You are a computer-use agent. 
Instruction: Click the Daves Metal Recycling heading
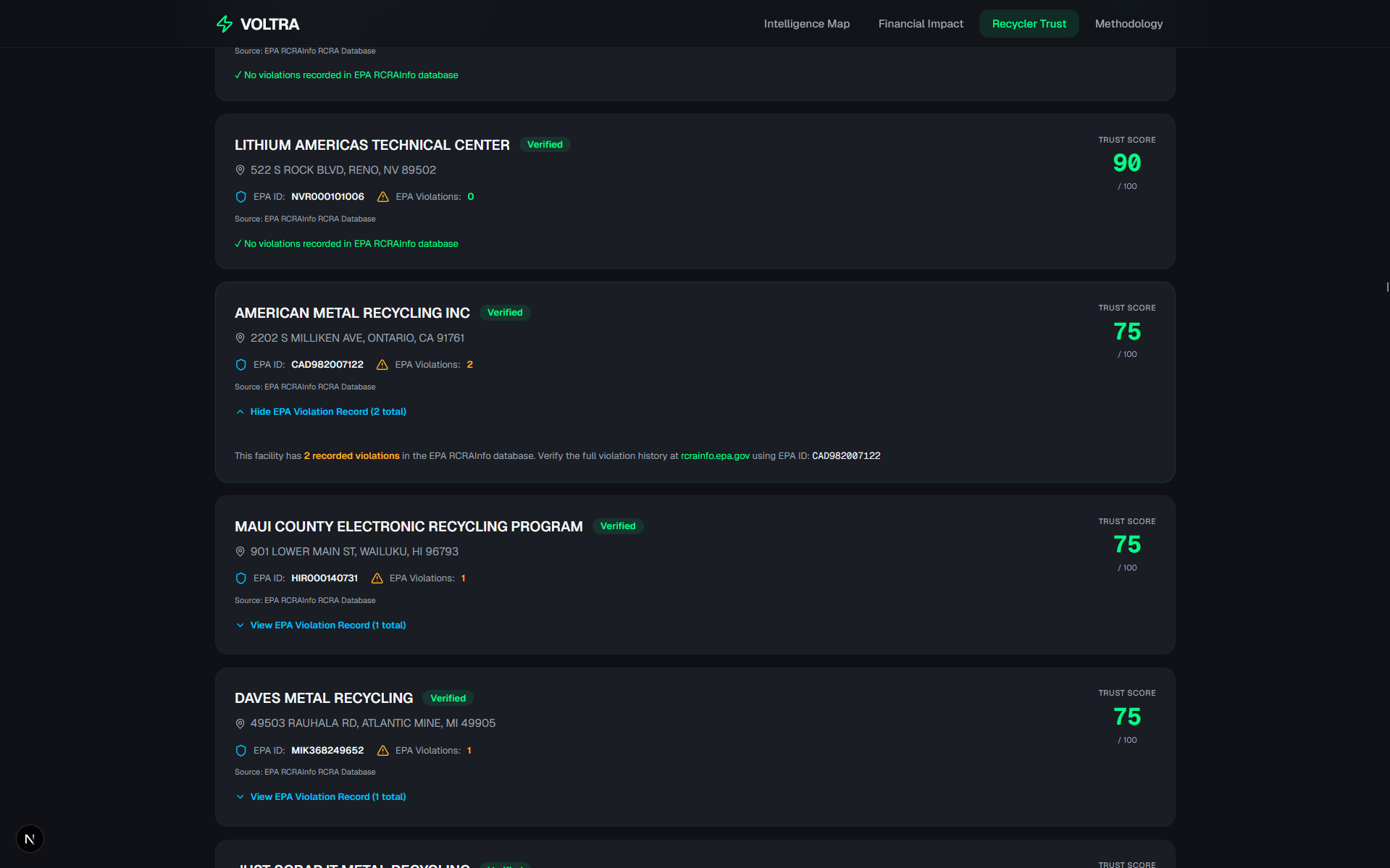pyautogui.click(x=324, y=698)
